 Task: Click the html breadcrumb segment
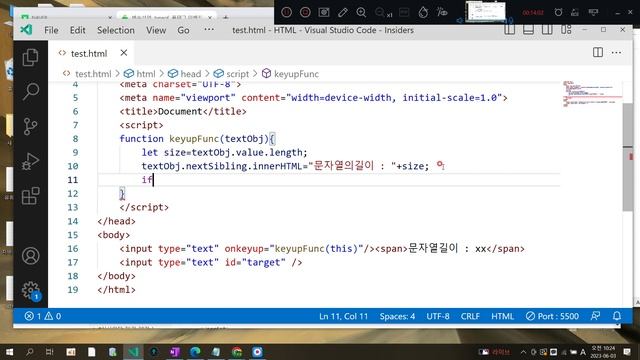click(146, 74)
